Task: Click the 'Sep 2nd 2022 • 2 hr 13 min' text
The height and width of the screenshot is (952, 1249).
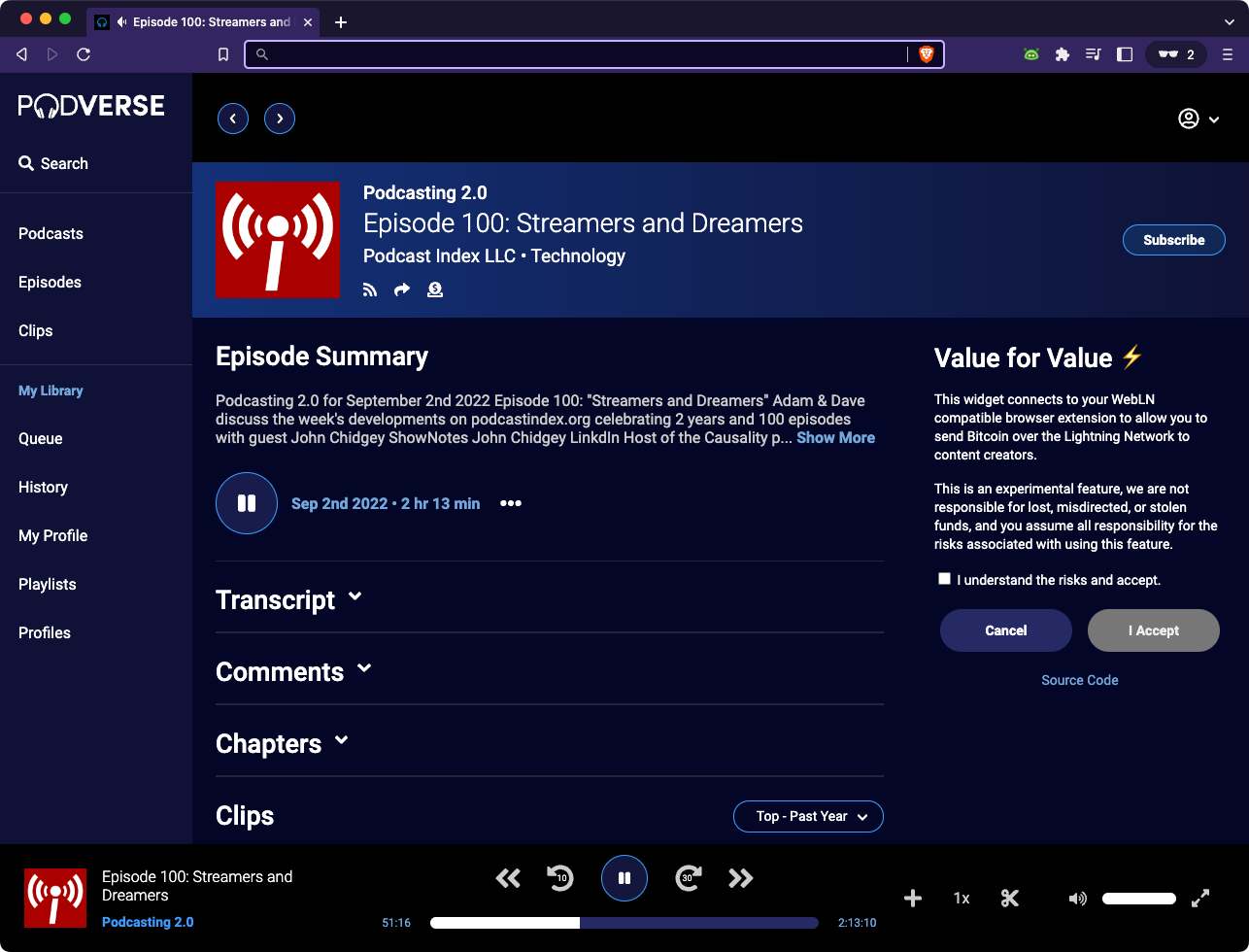Action: 386,503
